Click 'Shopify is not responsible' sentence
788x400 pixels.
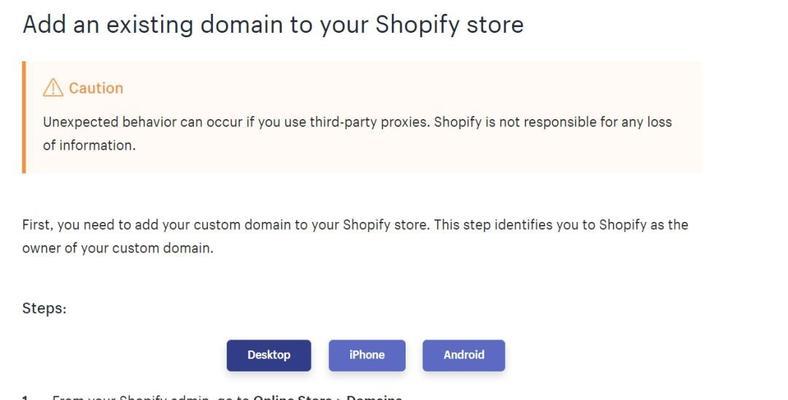pos(553,122)
